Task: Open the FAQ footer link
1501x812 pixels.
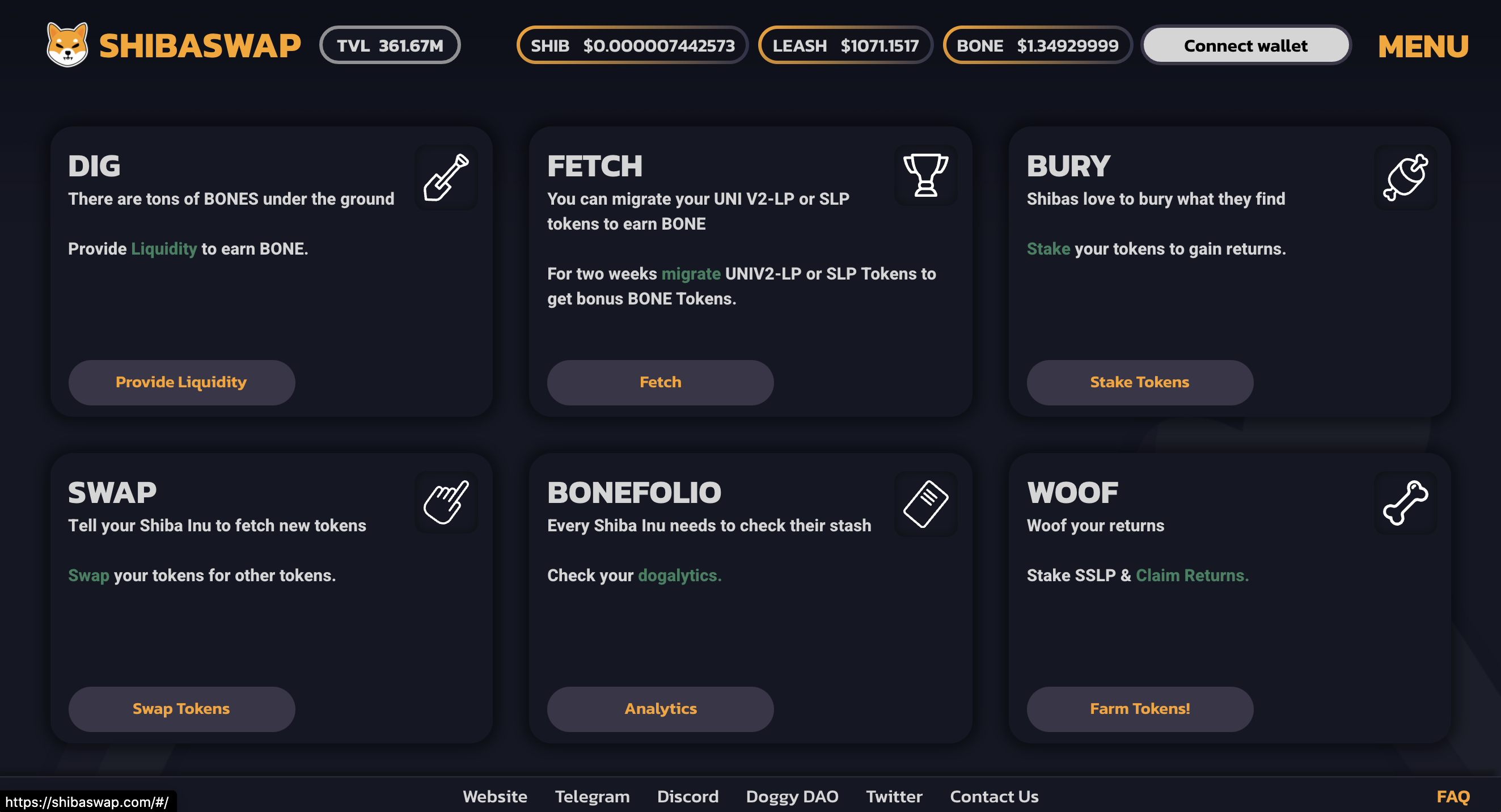Action: 1453,796
